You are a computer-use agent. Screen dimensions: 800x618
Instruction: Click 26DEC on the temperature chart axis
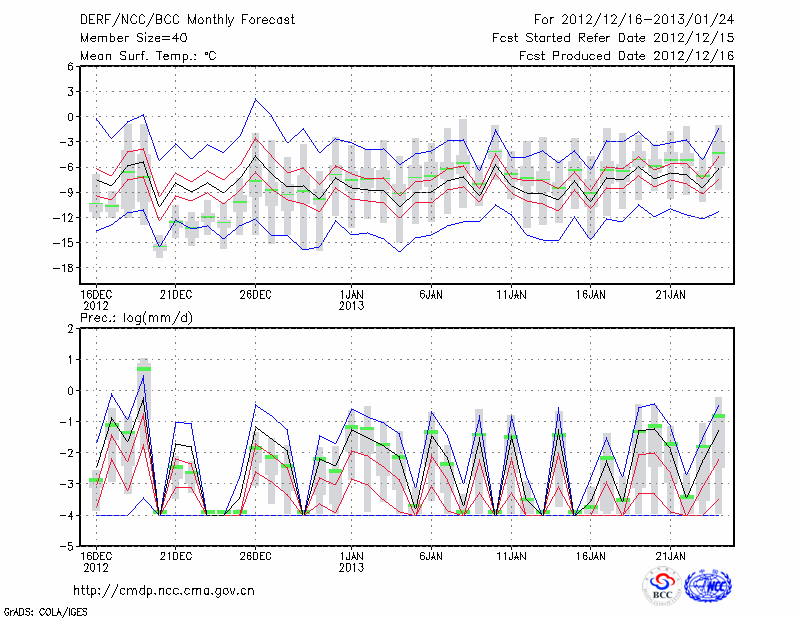tap(255, 294)
